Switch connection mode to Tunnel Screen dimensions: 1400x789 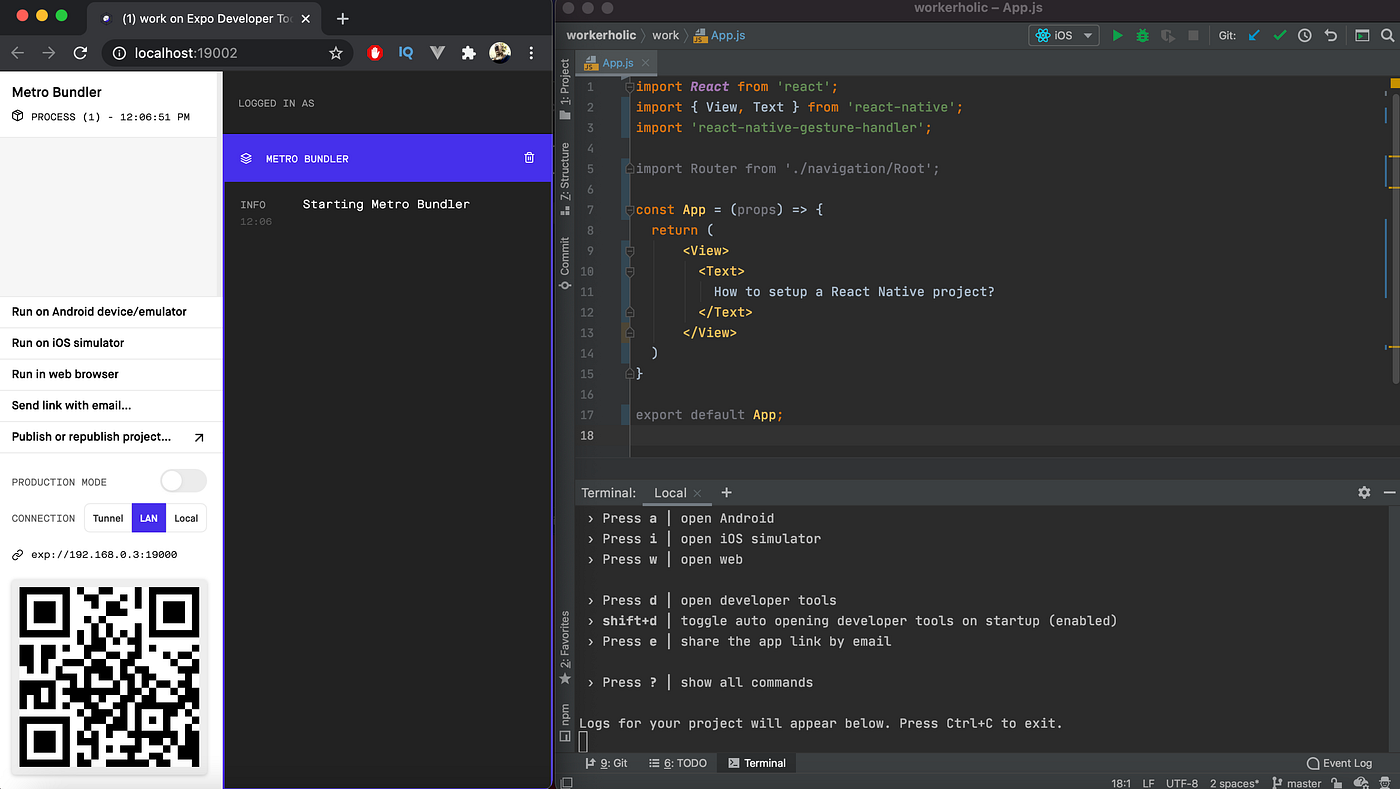tap(107, 518)
